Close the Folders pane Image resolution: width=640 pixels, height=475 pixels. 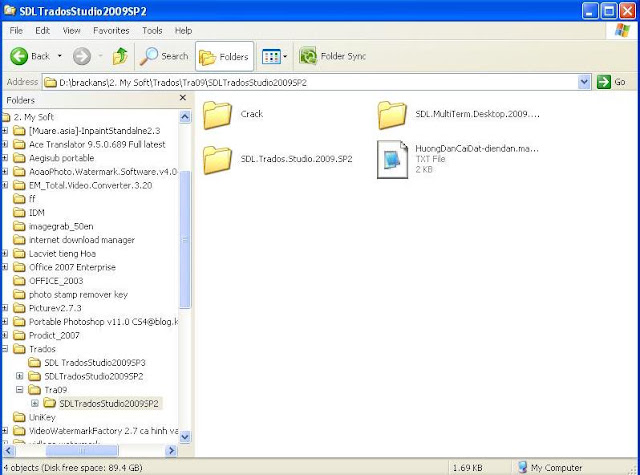coord(183,98)
